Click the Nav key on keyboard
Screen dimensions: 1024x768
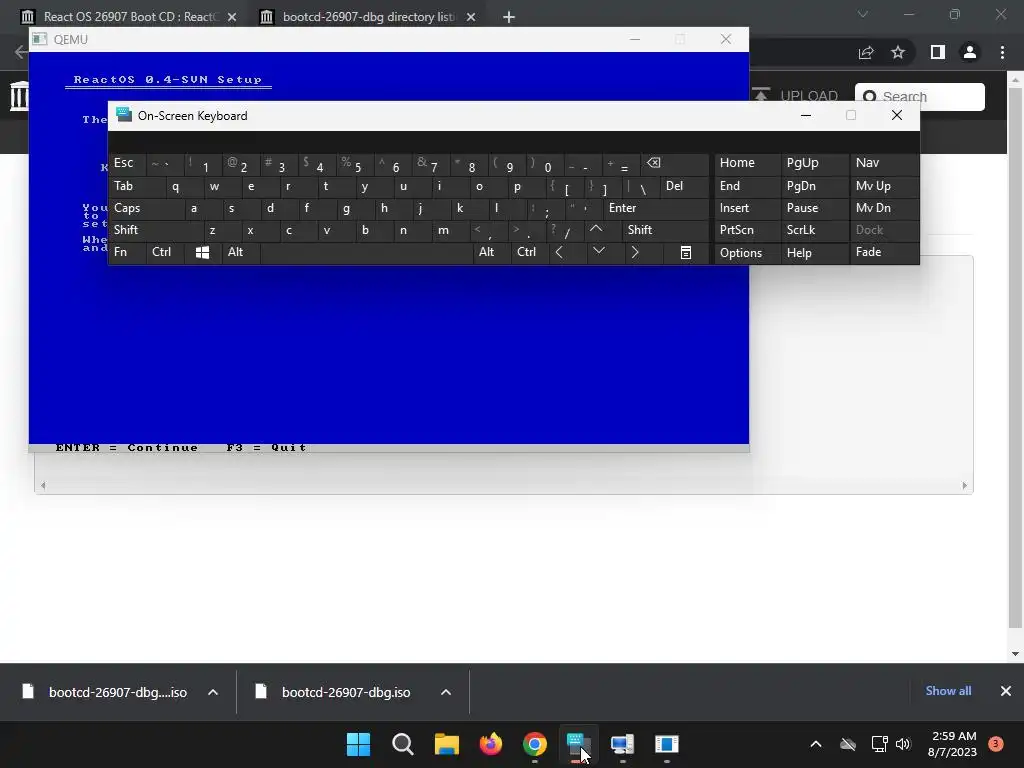pyautogui.click(x=884, y=163)
